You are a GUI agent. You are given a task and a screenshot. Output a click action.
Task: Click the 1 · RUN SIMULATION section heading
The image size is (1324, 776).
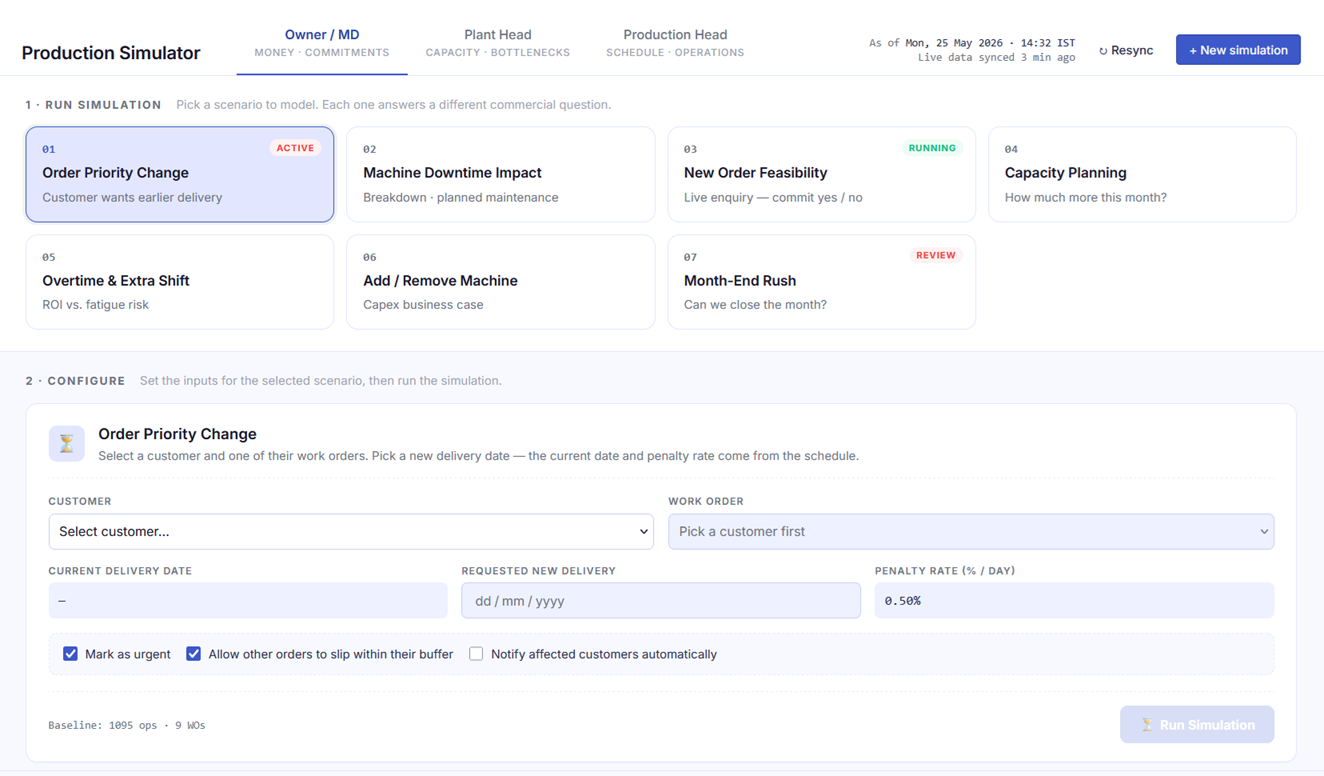coord(93,105)
